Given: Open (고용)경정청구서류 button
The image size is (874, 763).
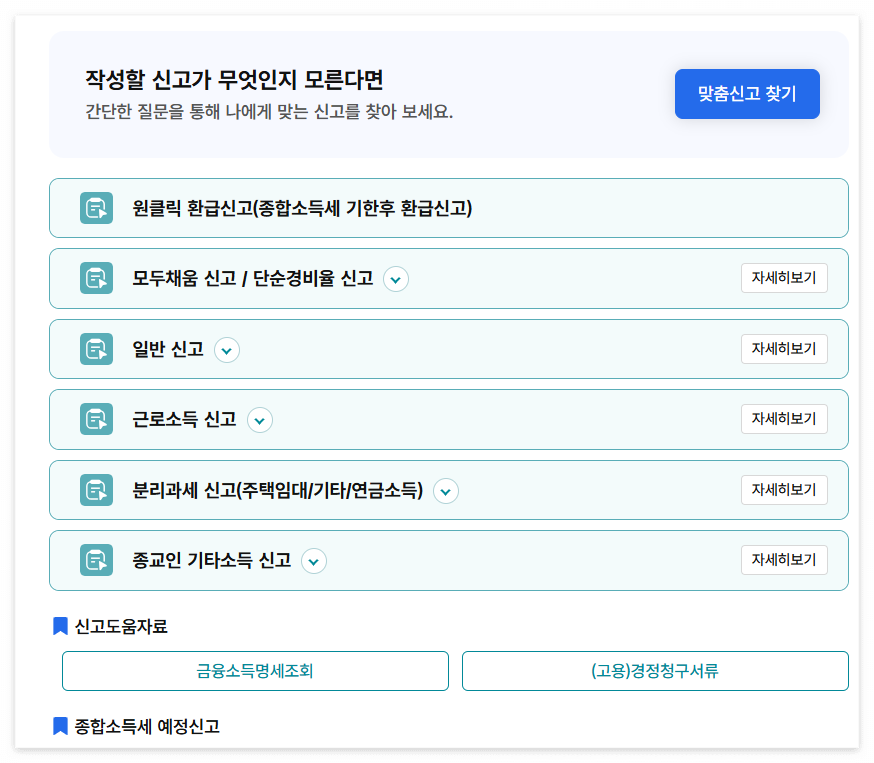Looking at the screenshot, I should pos(655,670).
